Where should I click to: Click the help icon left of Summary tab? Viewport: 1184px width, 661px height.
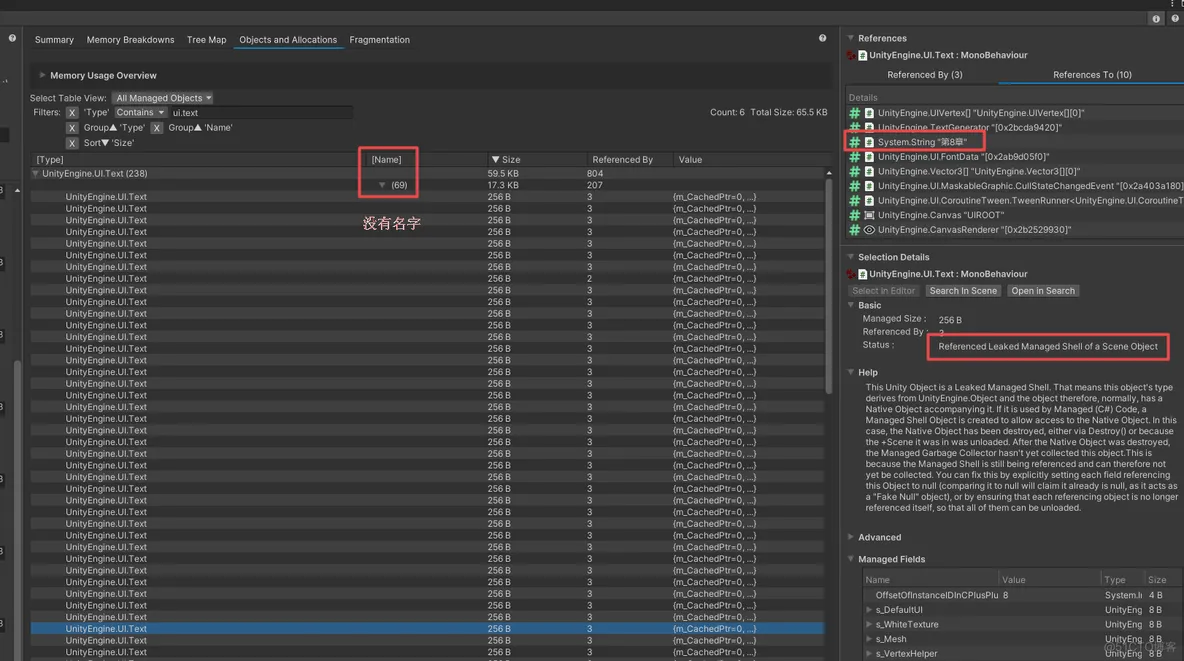pyautogui.click(x=12, y=38)
